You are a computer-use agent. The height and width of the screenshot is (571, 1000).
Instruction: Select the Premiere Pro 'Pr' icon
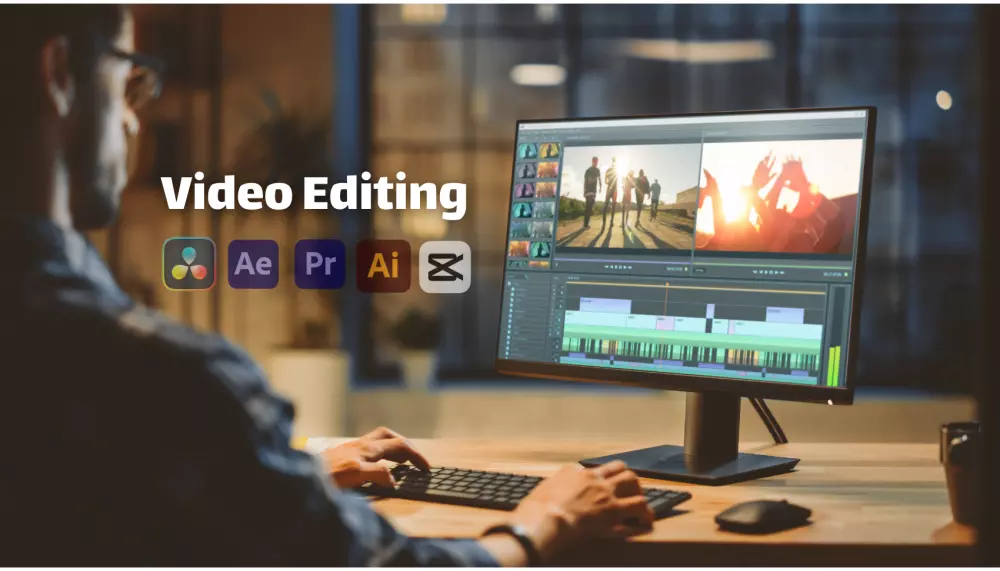(320, 264)
